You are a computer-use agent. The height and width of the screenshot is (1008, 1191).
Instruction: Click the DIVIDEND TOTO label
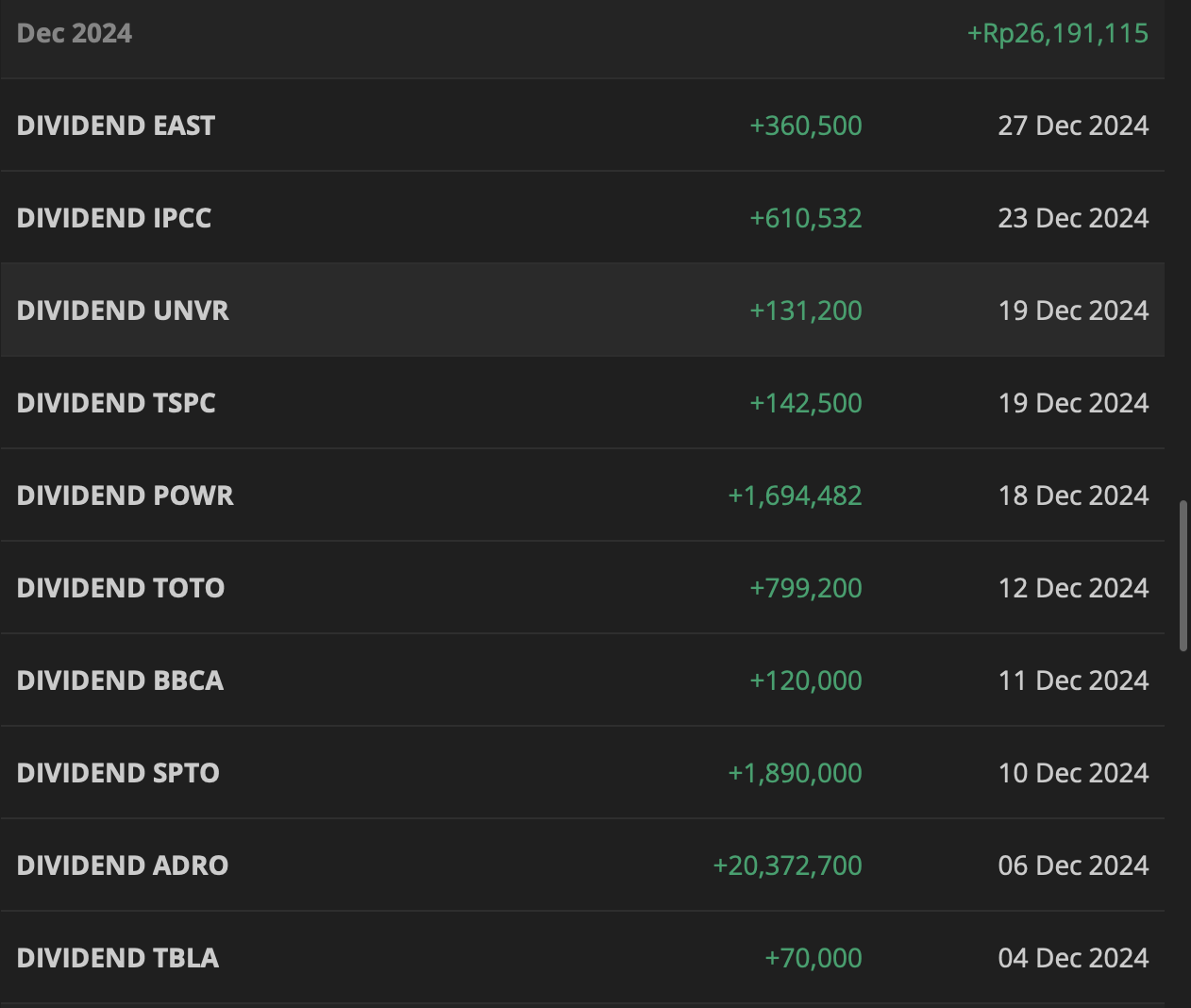click(x=121, y=588)
